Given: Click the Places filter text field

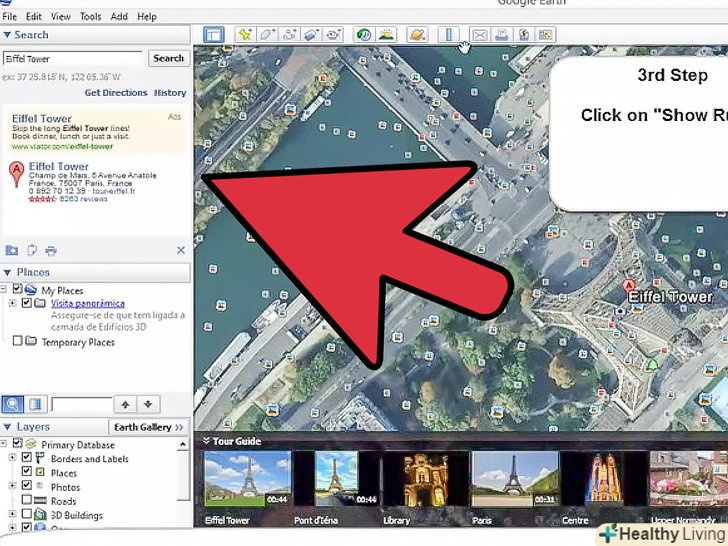Looking at the screenshot, I should [82, 404].
